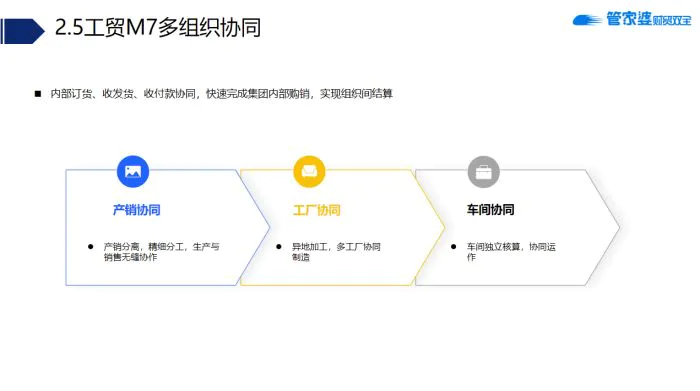This screenshot has height=391, width=700.
Task: Click the bullet dot before 车间独立核算
Action: pos(454,246)
